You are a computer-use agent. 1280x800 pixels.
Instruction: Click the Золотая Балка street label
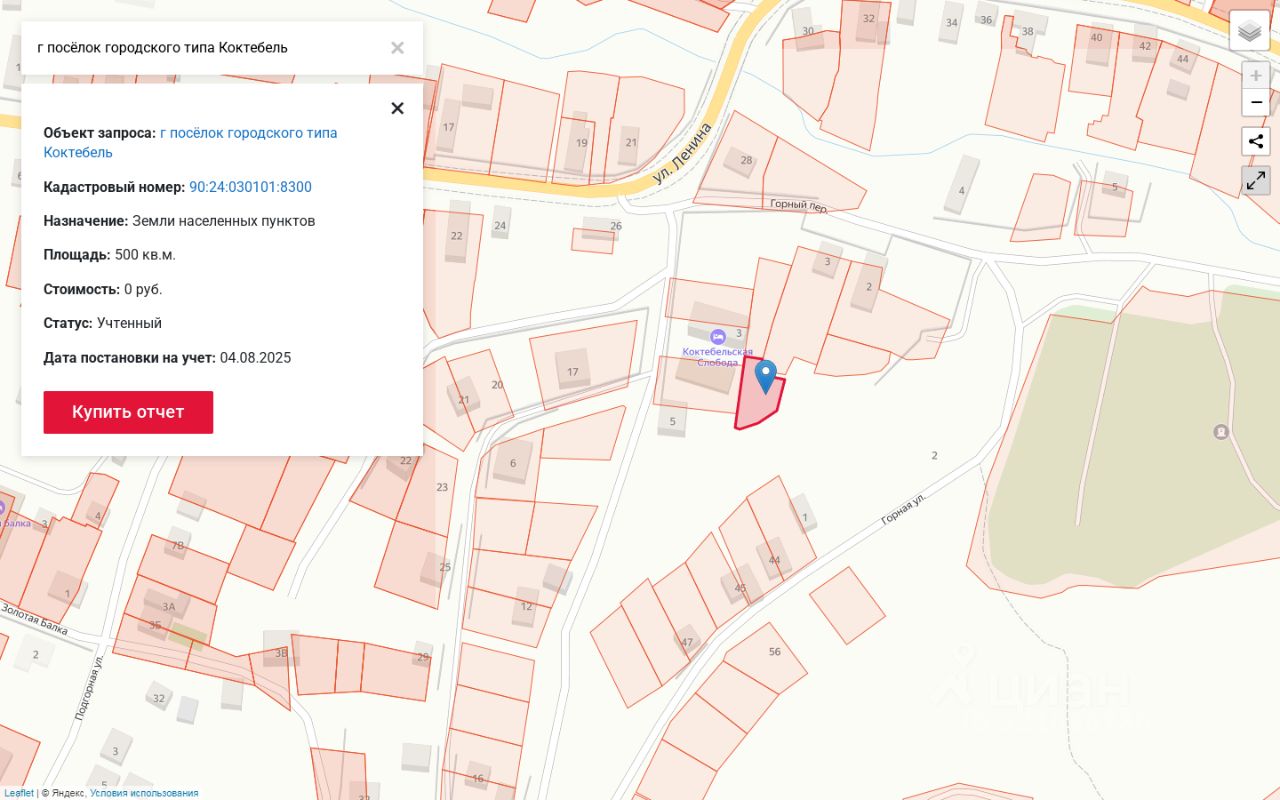click(34, 619)
